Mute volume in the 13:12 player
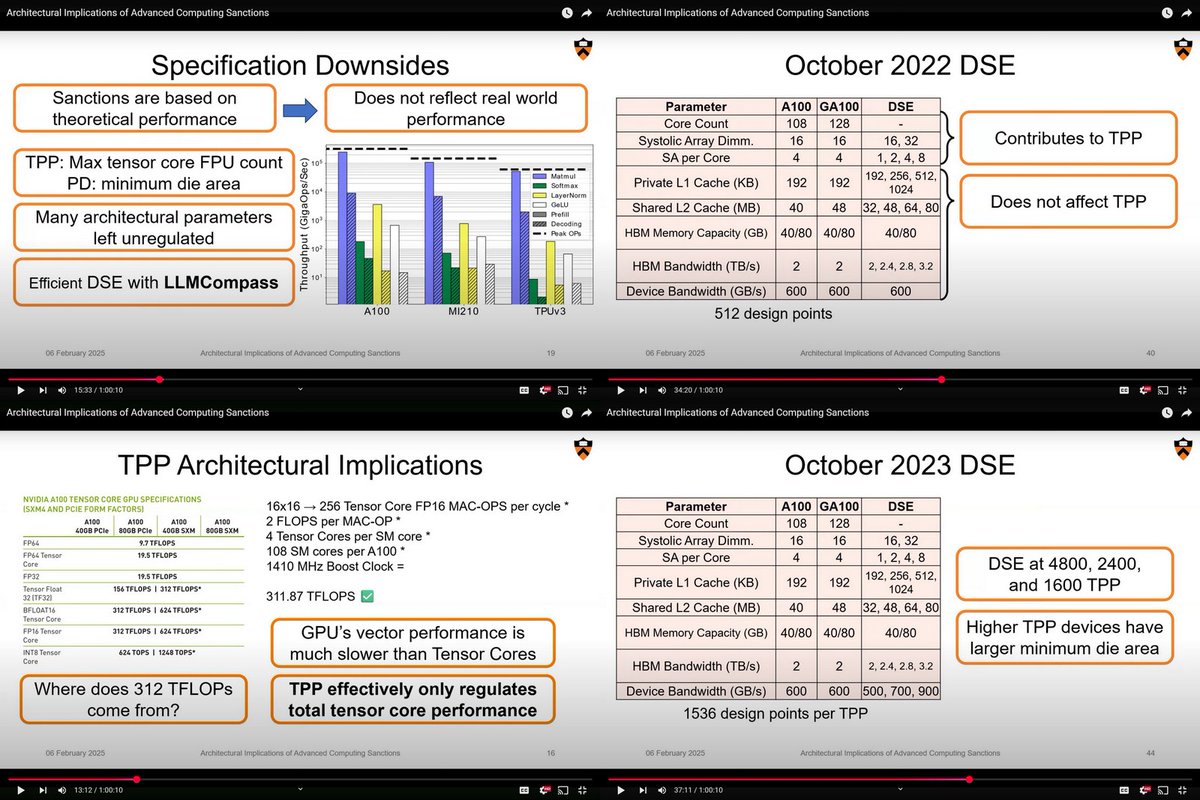 point(62,790)
